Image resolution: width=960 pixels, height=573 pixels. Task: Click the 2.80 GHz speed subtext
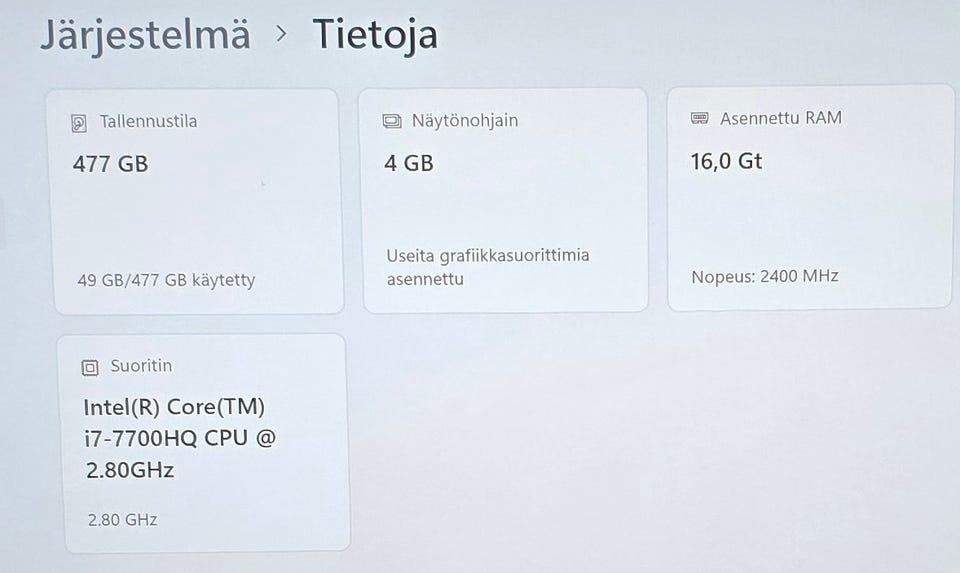pos(121,520)
